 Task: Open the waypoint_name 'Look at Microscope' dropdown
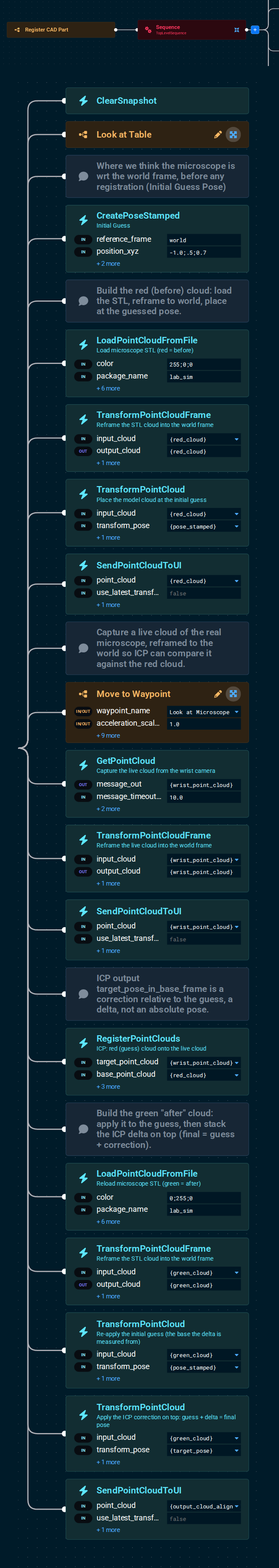pos(204,712)
